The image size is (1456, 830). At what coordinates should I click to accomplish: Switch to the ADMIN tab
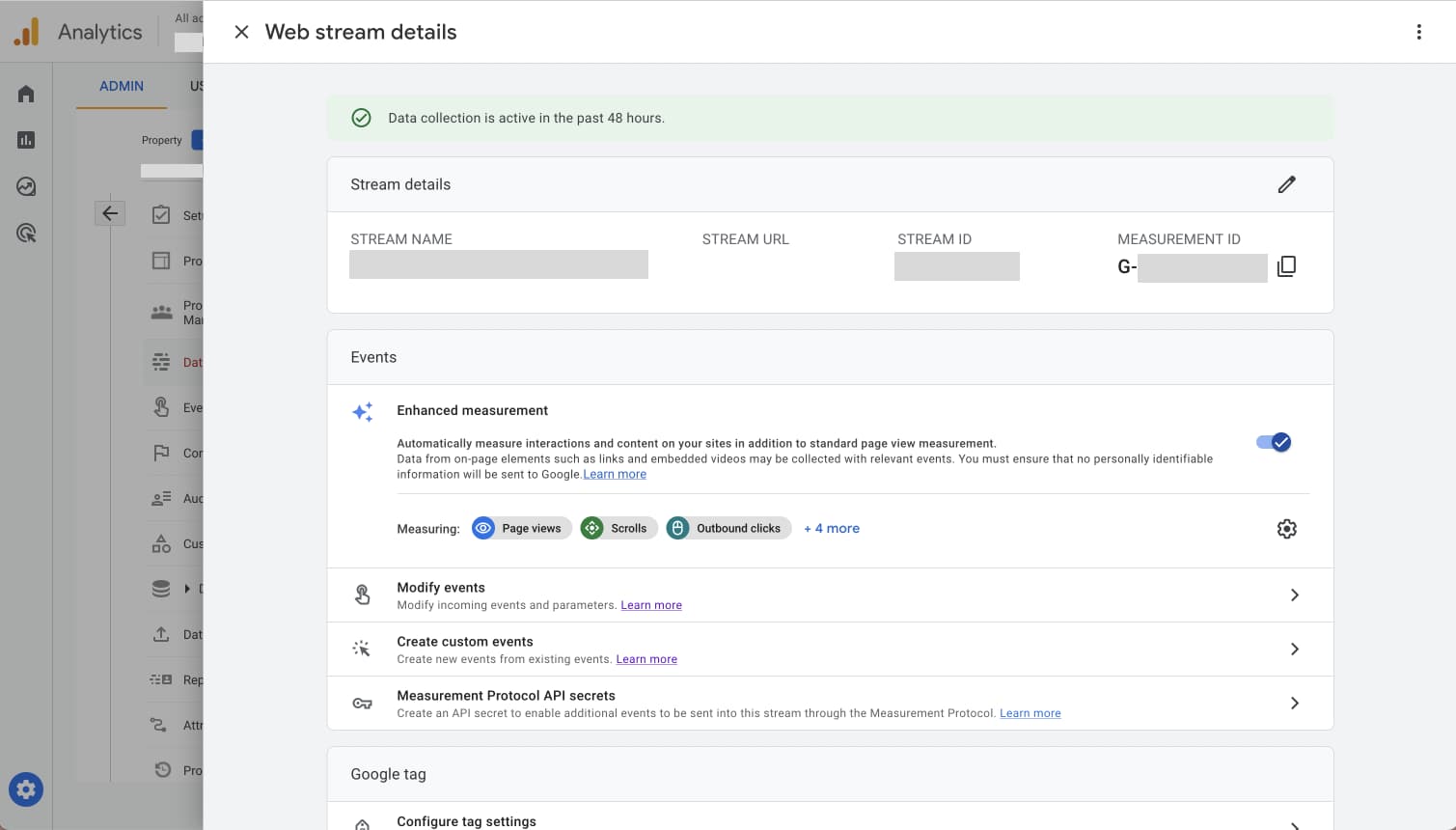[x=122, y=86]
